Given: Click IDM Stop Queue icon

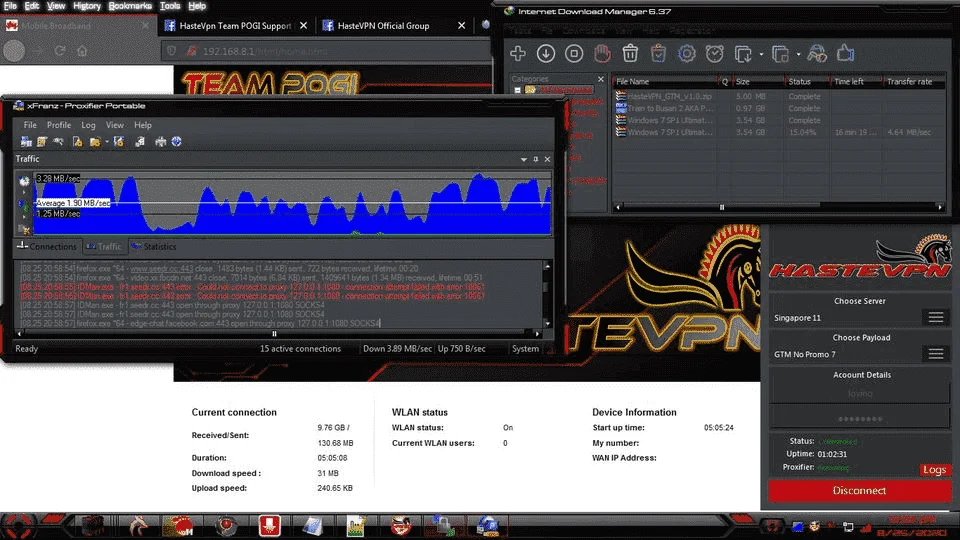Looking at the screenshot, I should click(780, 54).
